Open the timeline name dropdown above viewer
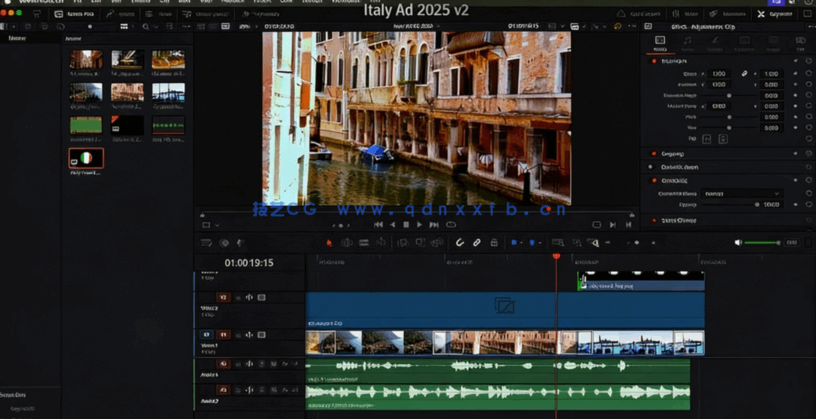This screenshot has height=419, width=816. [416, 26]
